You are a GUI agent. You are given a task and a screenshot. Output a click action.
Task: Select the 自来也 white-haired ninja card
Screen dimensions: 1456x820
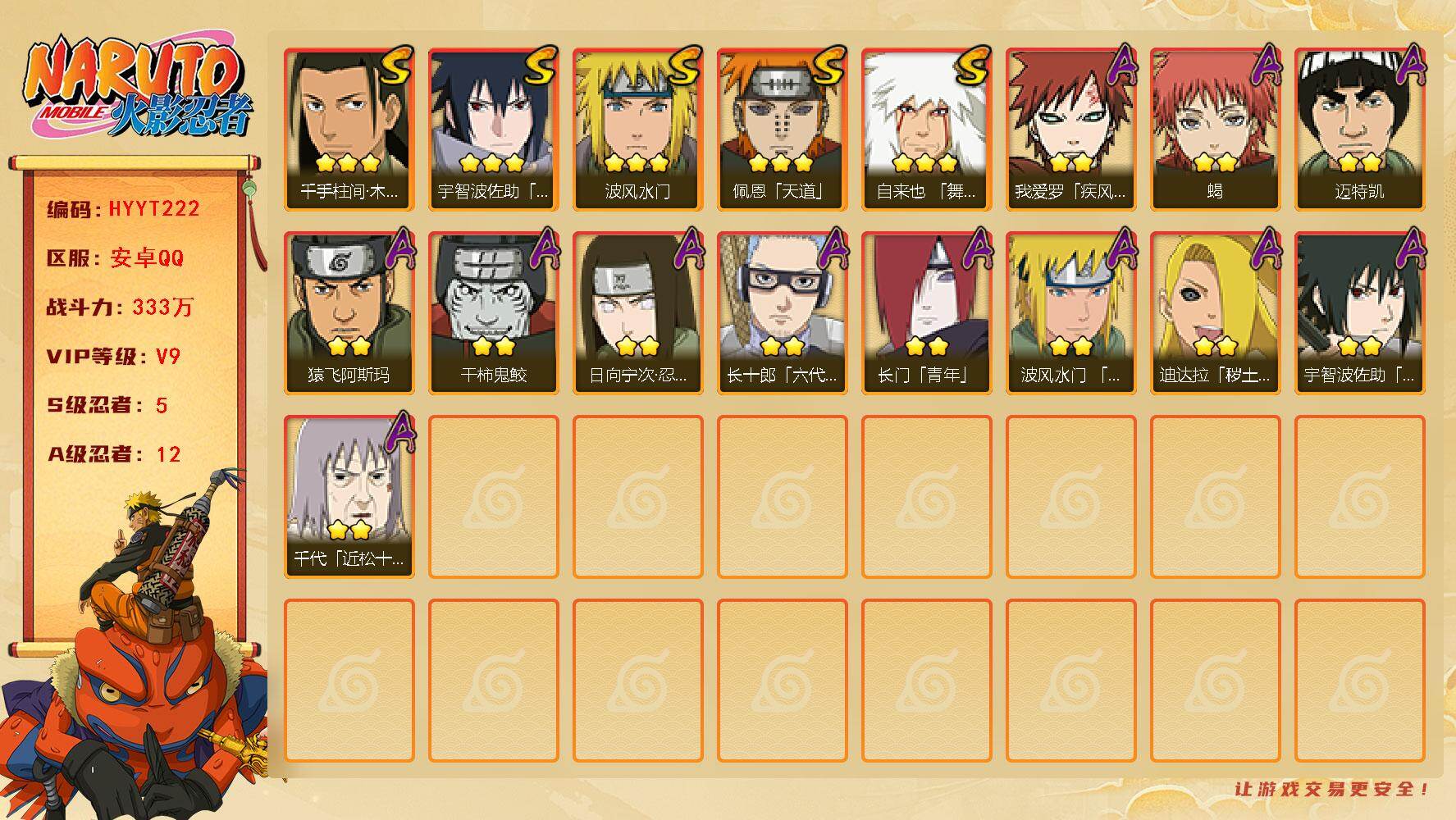click(926, 129)
